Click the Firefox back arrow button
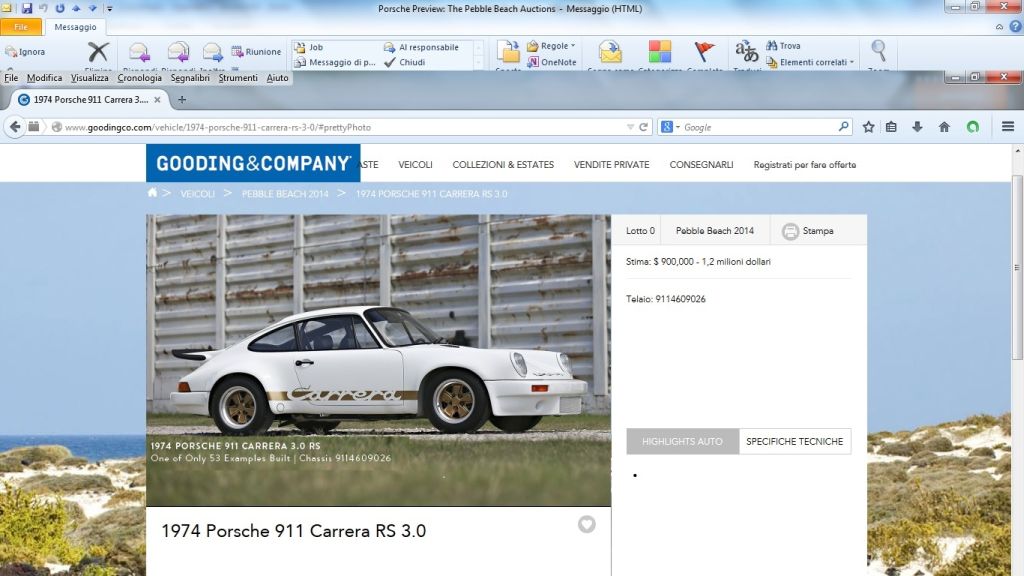1024x576 pixels. (15, 127)
